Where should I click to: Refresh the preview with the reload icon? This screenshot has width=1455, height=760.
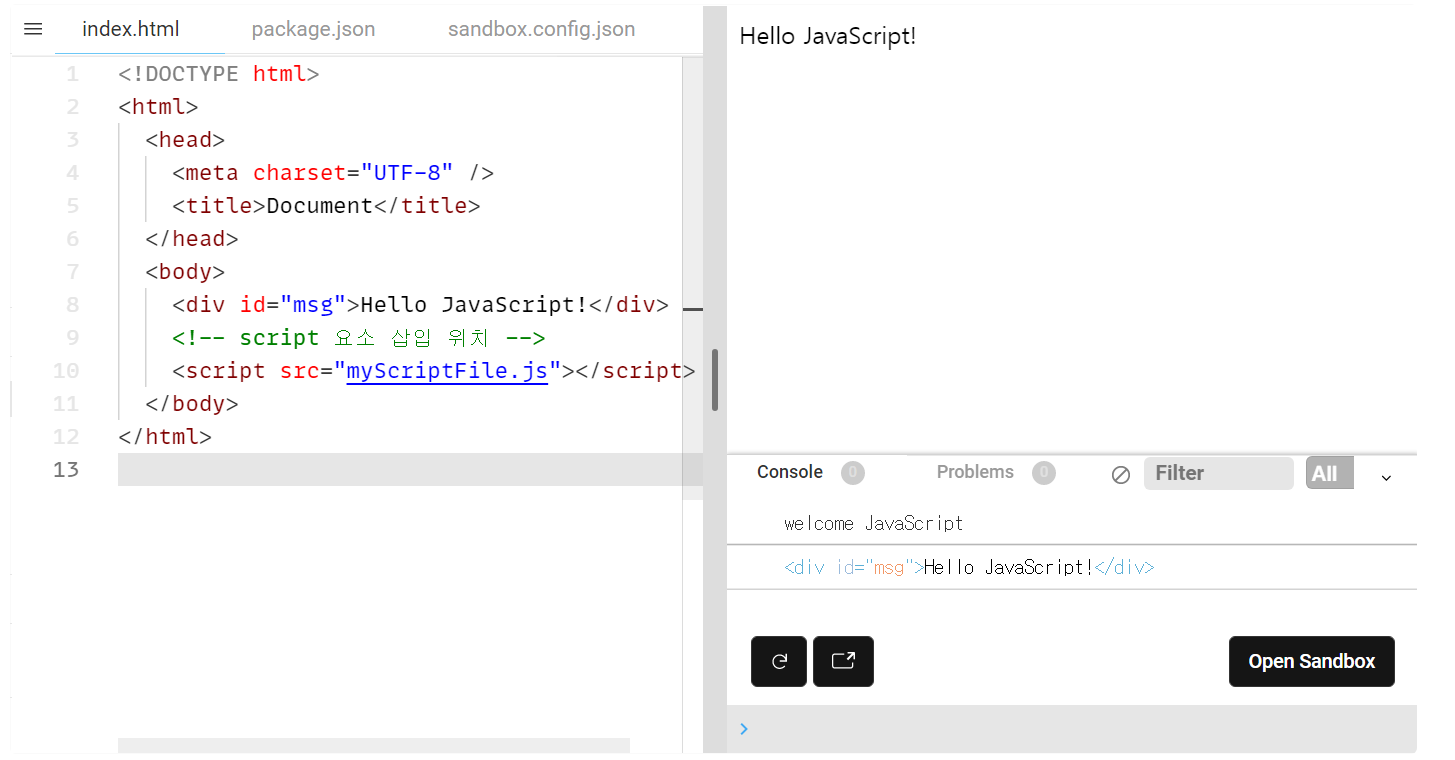click(x=779, y=661)
